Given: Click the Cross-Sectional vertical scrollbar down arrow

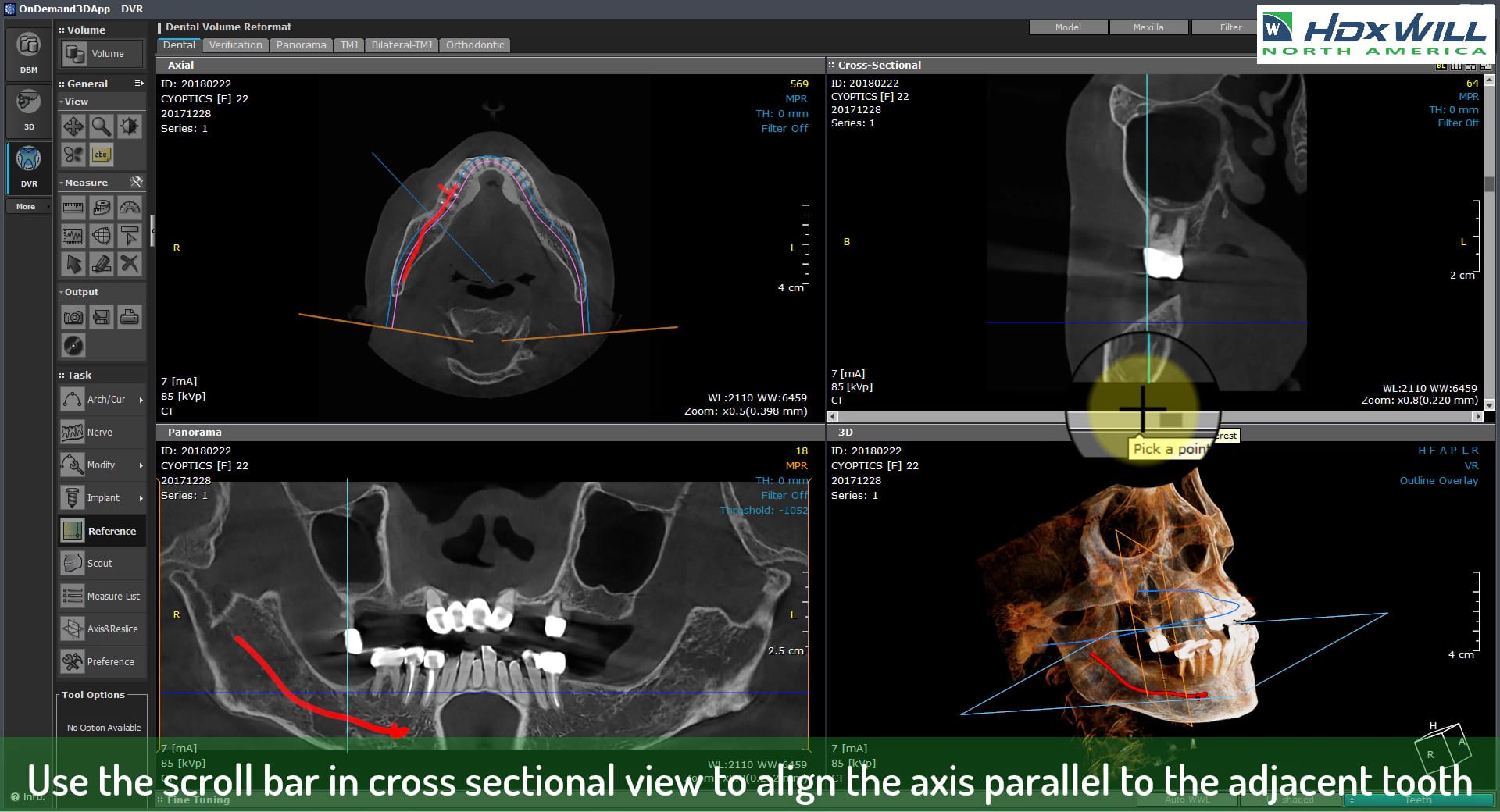Looking at the screenshot, I should tap(1489, 405).
